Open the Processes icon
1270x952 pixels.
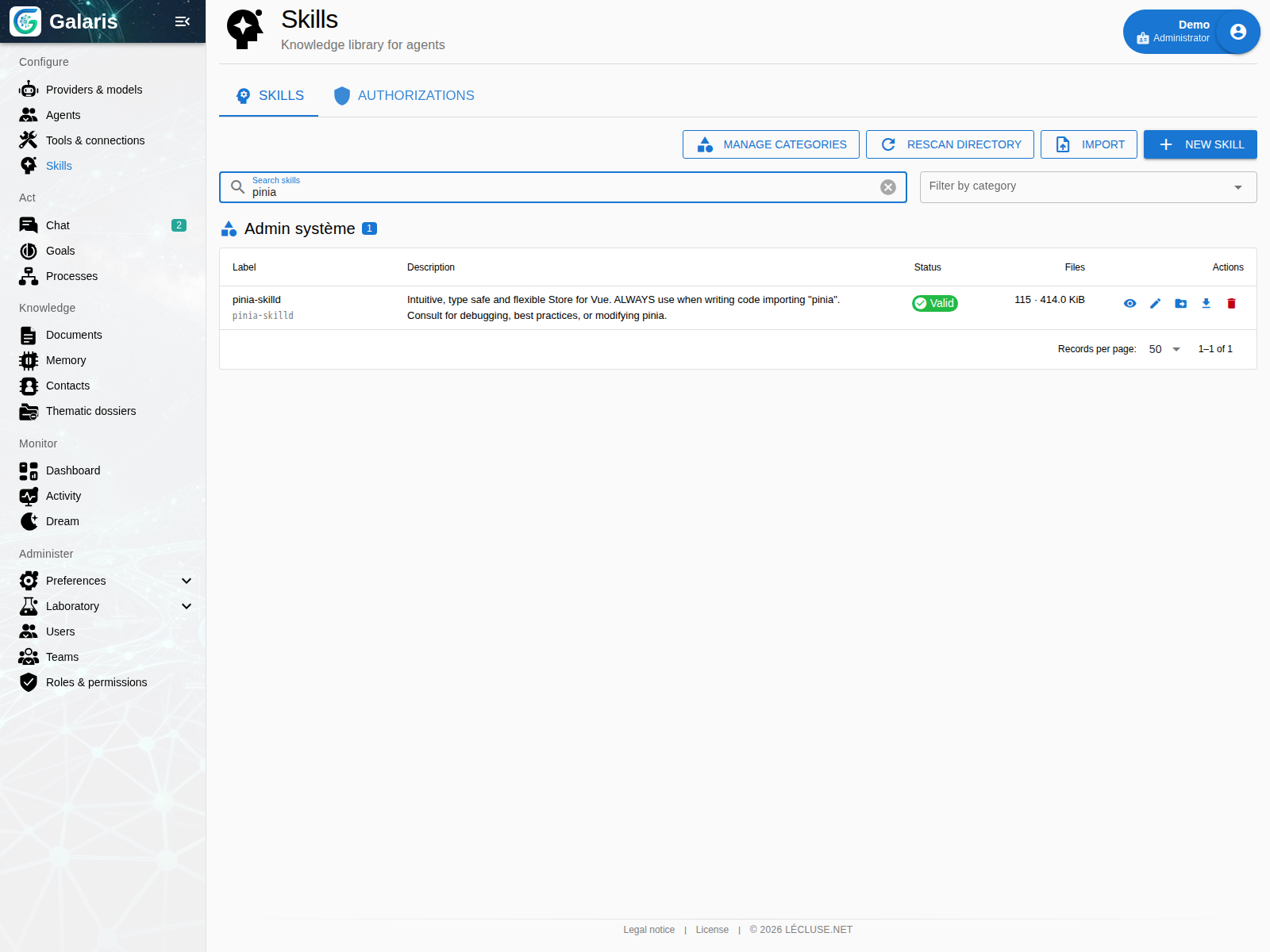(29, 276)
